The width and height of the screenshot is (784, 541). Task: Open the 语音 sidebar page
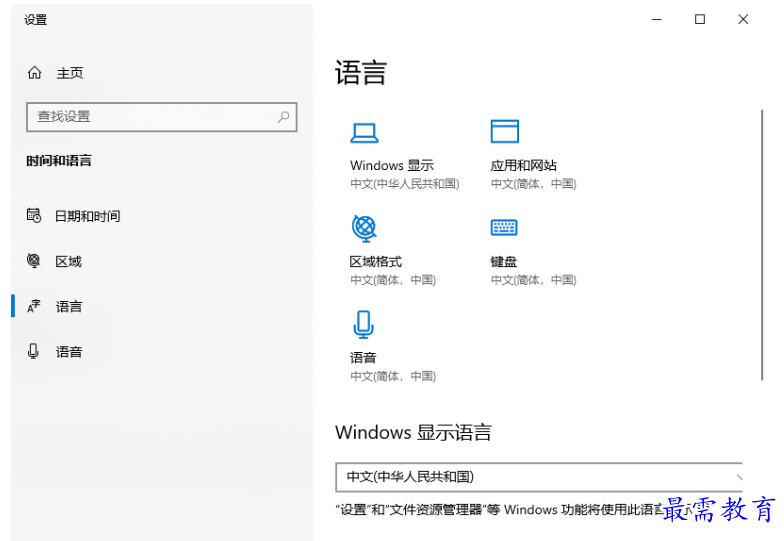(69, 352)
